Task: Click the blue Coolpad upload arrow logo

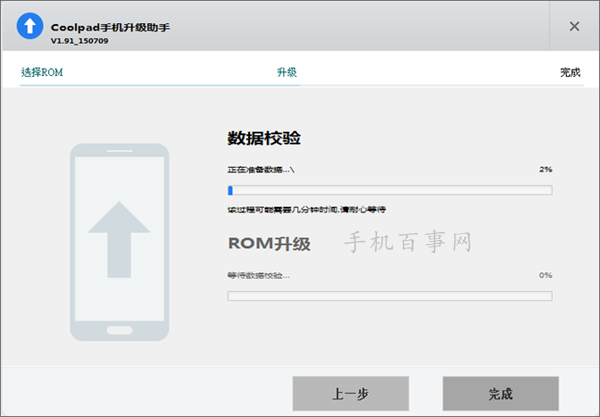Action: (x=28, y=27)
